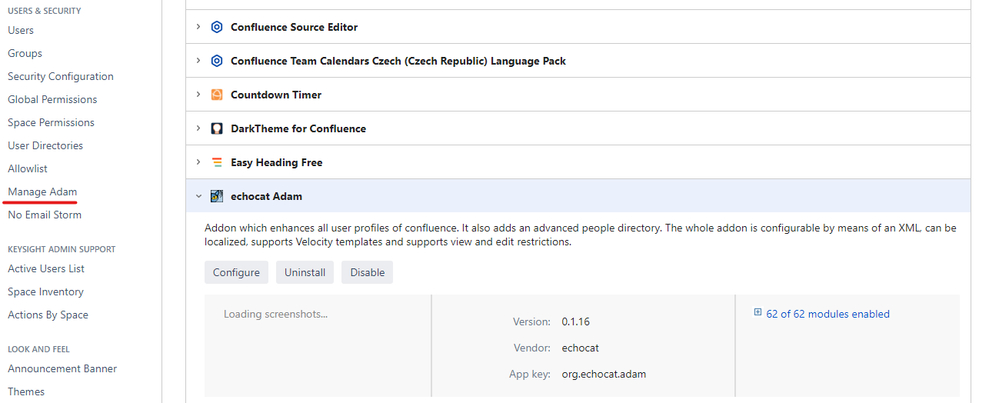Expand the Team Calendars Czech Language Pack row

click(x=198, y=60)
